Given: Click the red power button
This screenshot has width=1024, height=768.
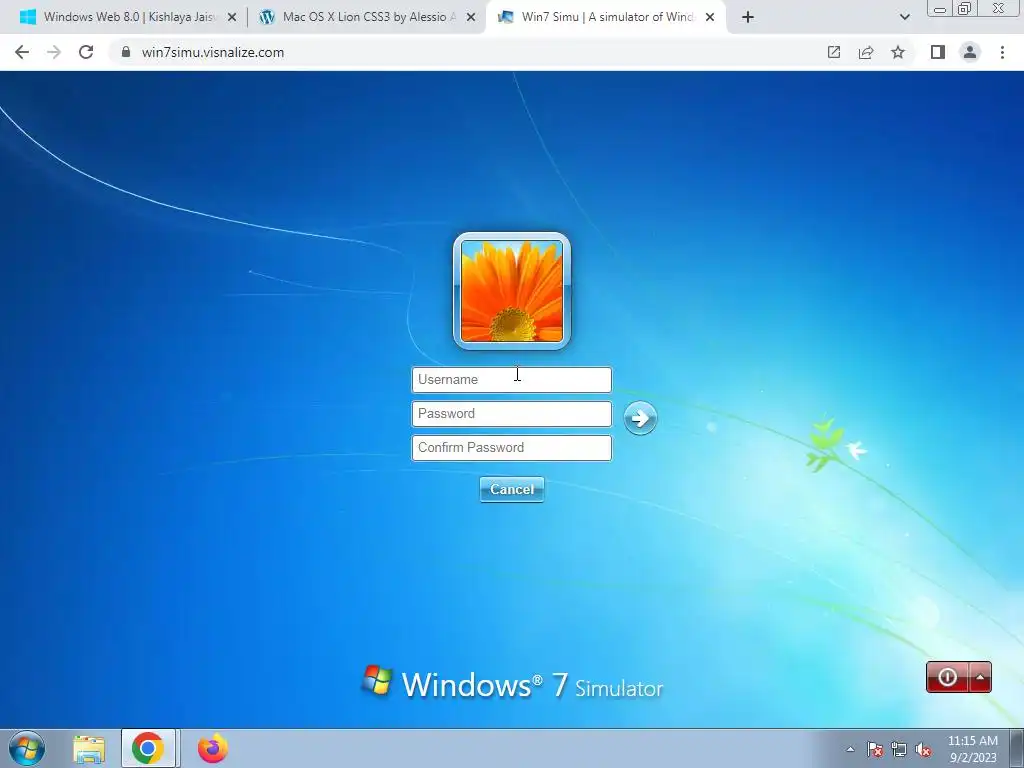Looking at the screenshot, I should point(947,677).
